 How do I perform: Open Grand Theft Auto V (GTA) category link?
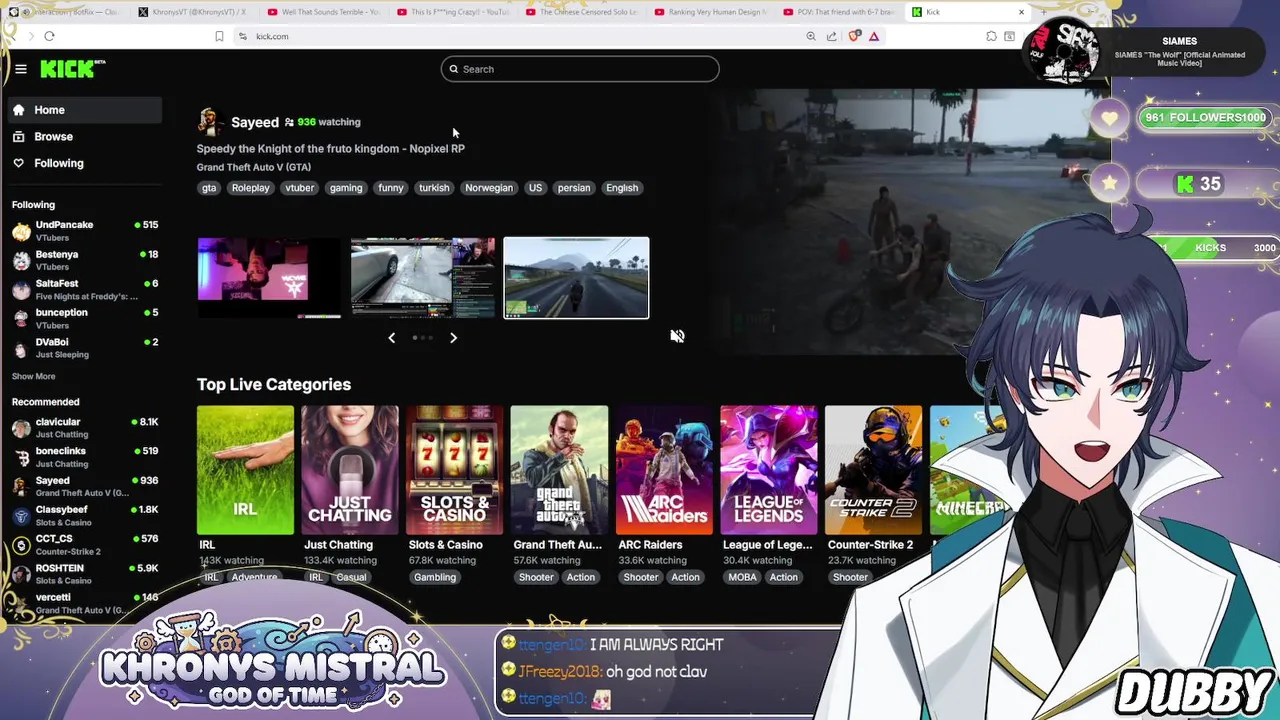tap(253, 167)
